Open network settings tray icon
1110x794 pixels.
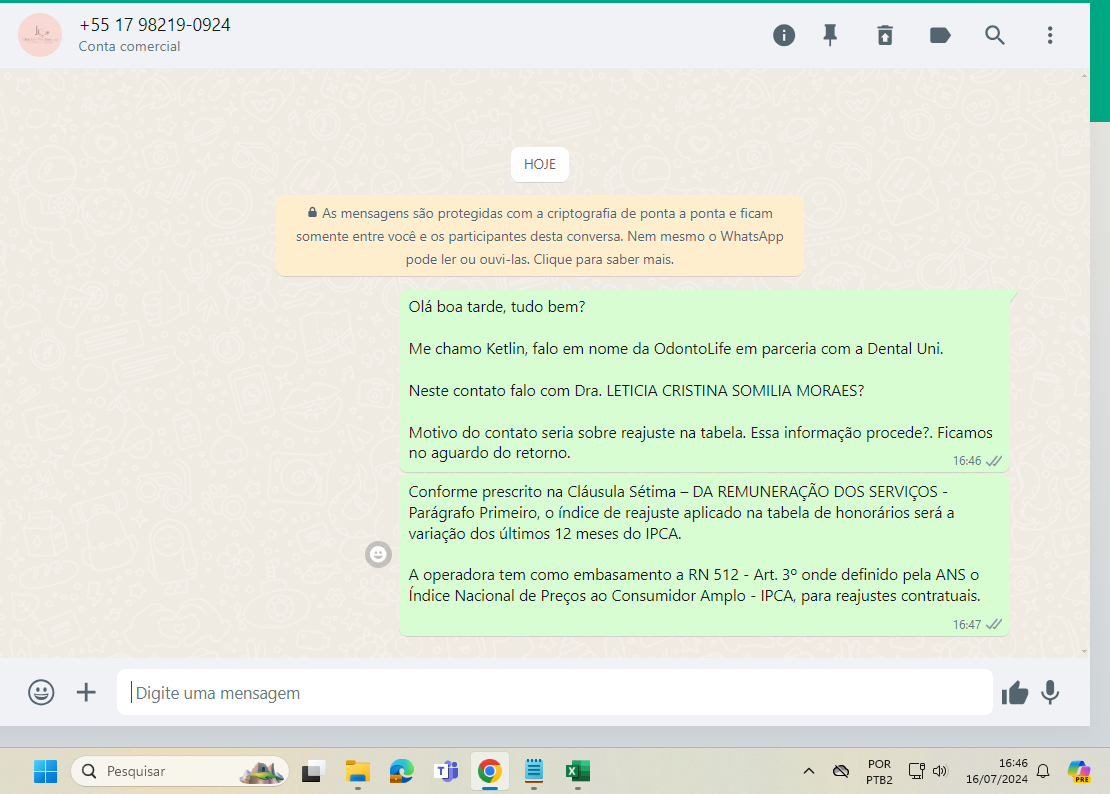[916, 771]
